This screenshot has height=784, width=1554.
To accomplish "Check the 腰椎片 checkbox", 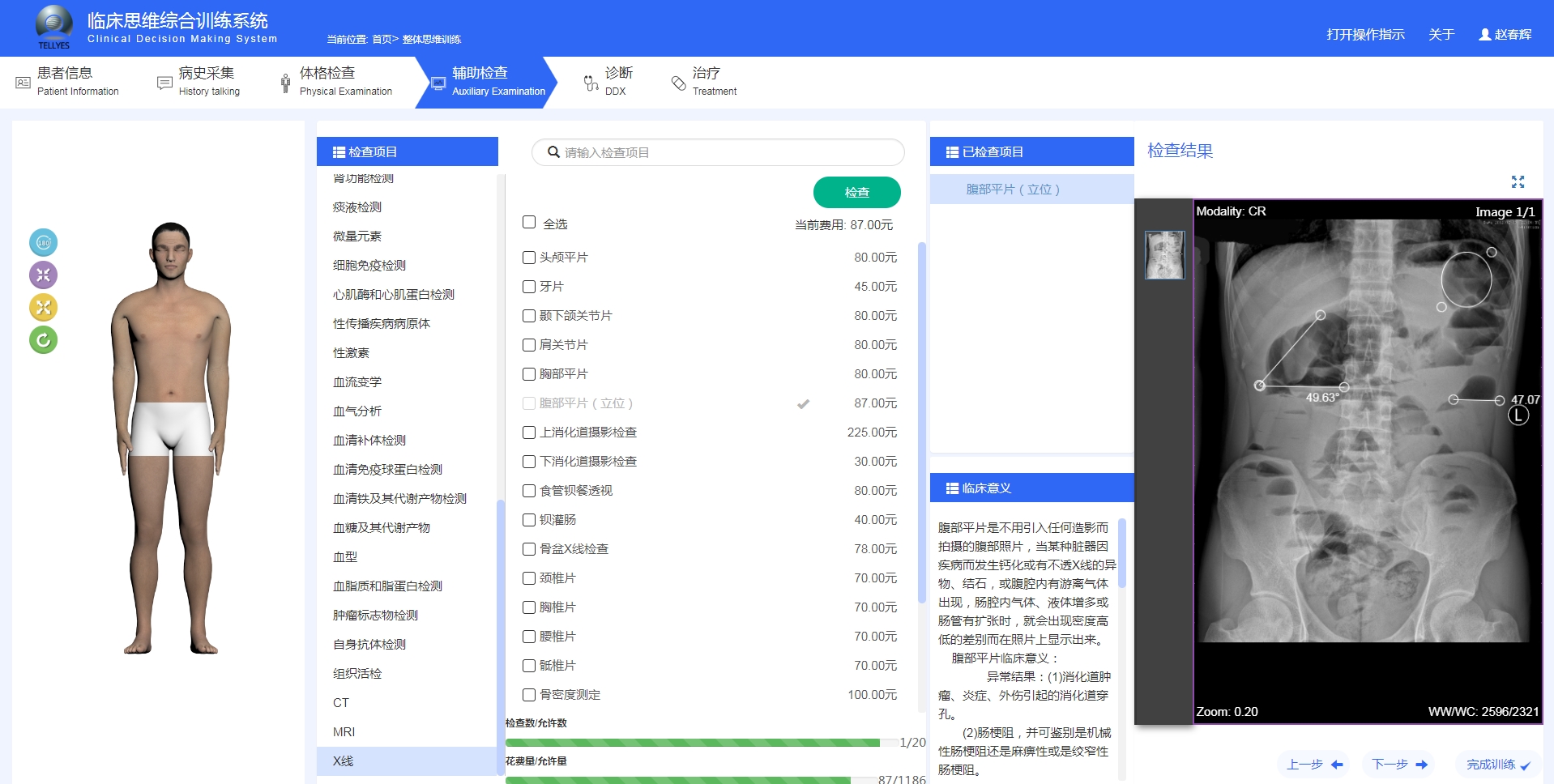I will [x=529, y=637].
